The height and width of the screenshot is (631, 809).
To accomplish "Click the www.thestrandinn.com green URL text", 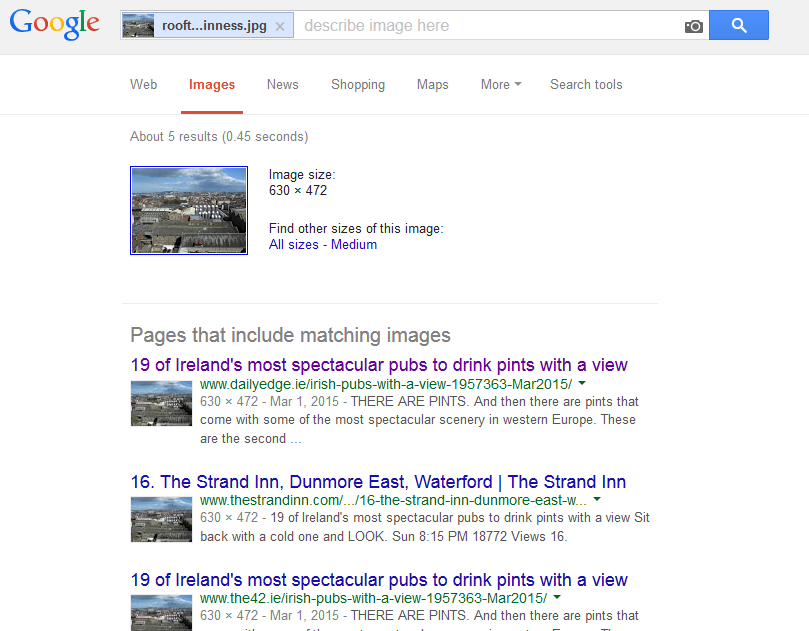I will click(393, 500).
